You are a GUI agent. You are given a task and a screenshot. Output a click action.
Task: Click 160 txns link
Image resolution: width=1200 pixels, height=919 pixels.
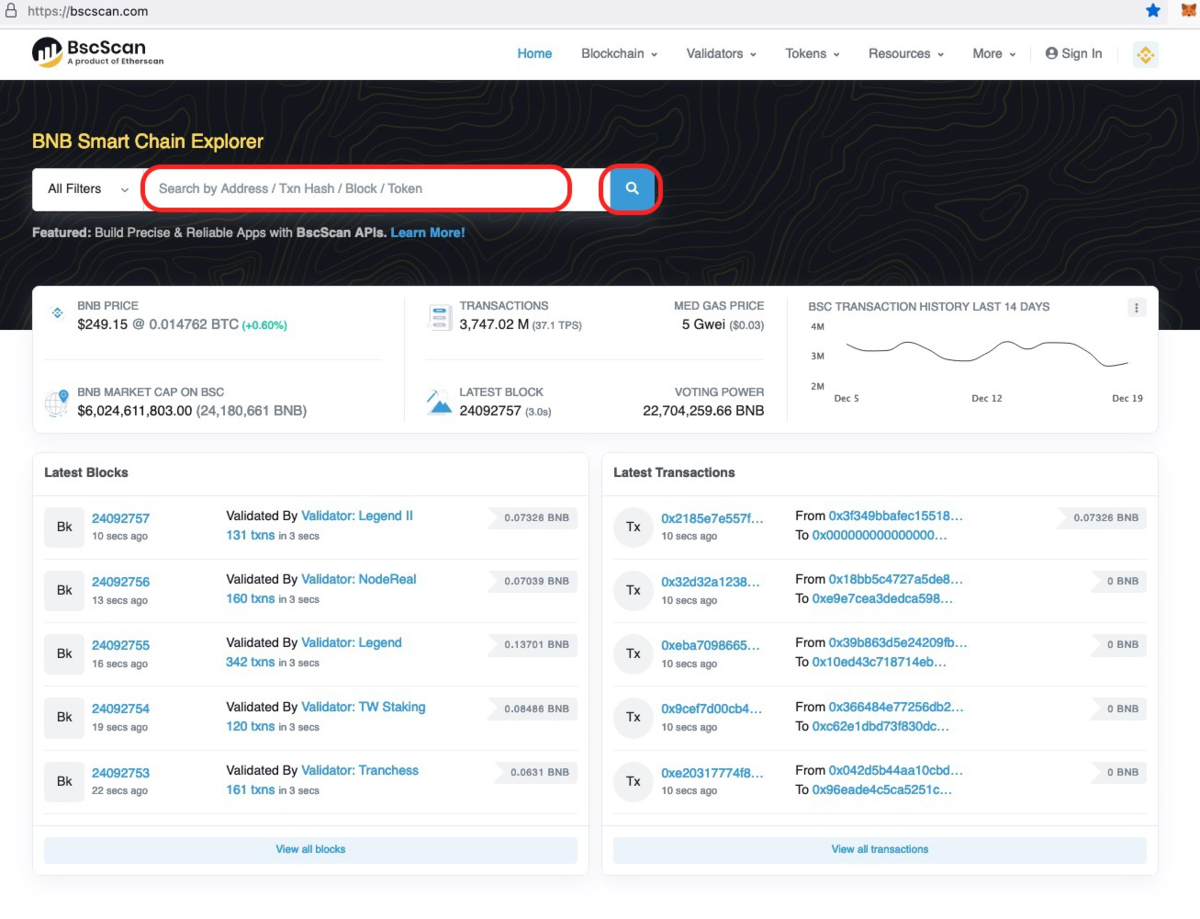pos(250,599)
